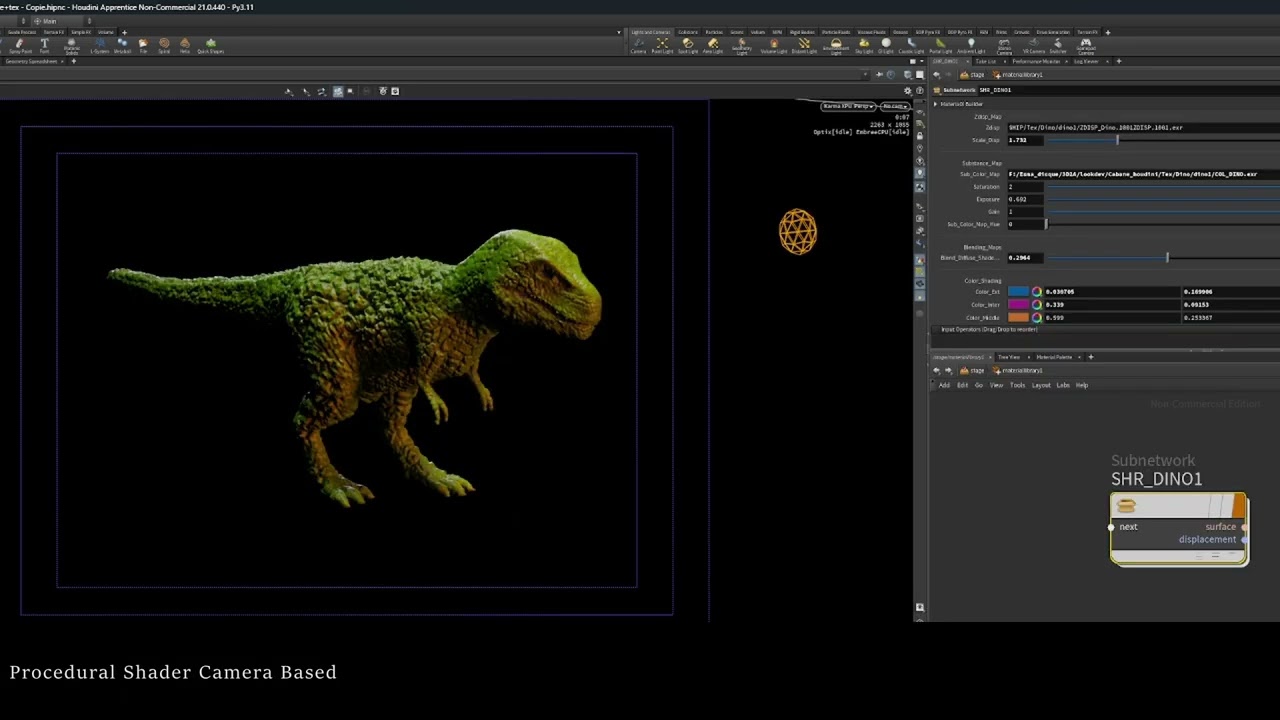
Task: Click stage in the network path bar
Action: [972, 371]
